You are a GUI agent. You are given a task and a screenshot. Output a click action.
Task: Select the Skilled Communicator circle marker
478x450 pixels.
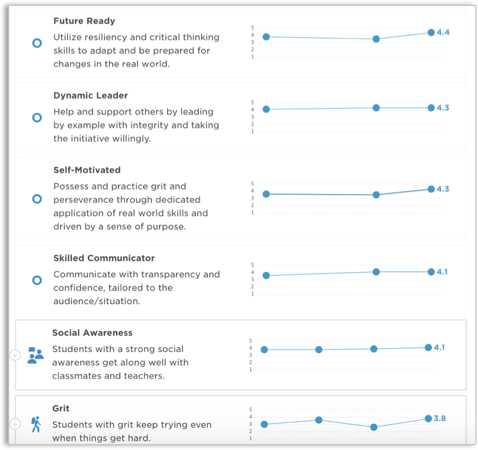(x=37, y=280)
